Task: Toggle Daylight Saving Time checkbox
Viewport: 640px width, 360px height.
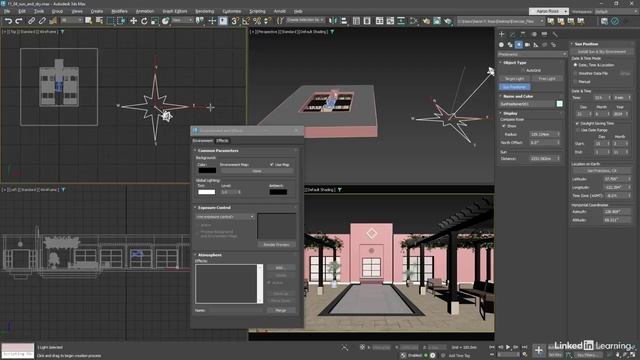Action: 577,123
